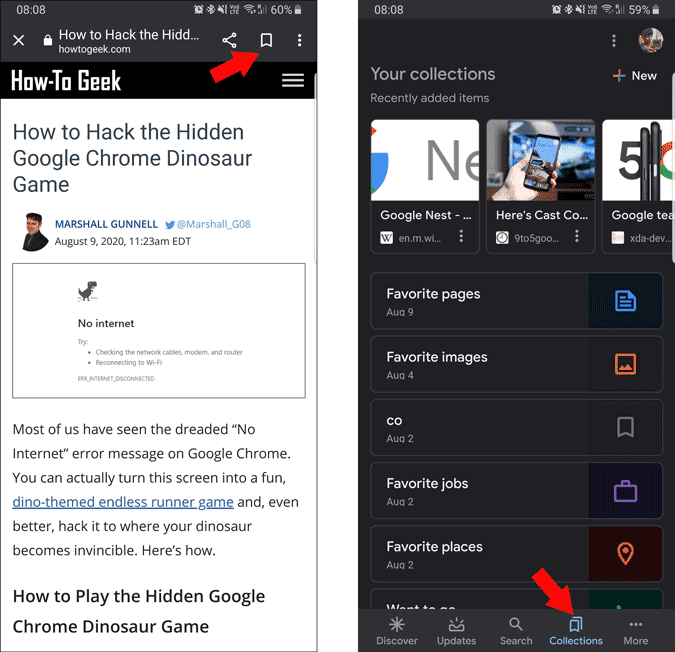The image size is (675, 652).
Task: Tap the account profile avatar
Action: pos(650,40)
